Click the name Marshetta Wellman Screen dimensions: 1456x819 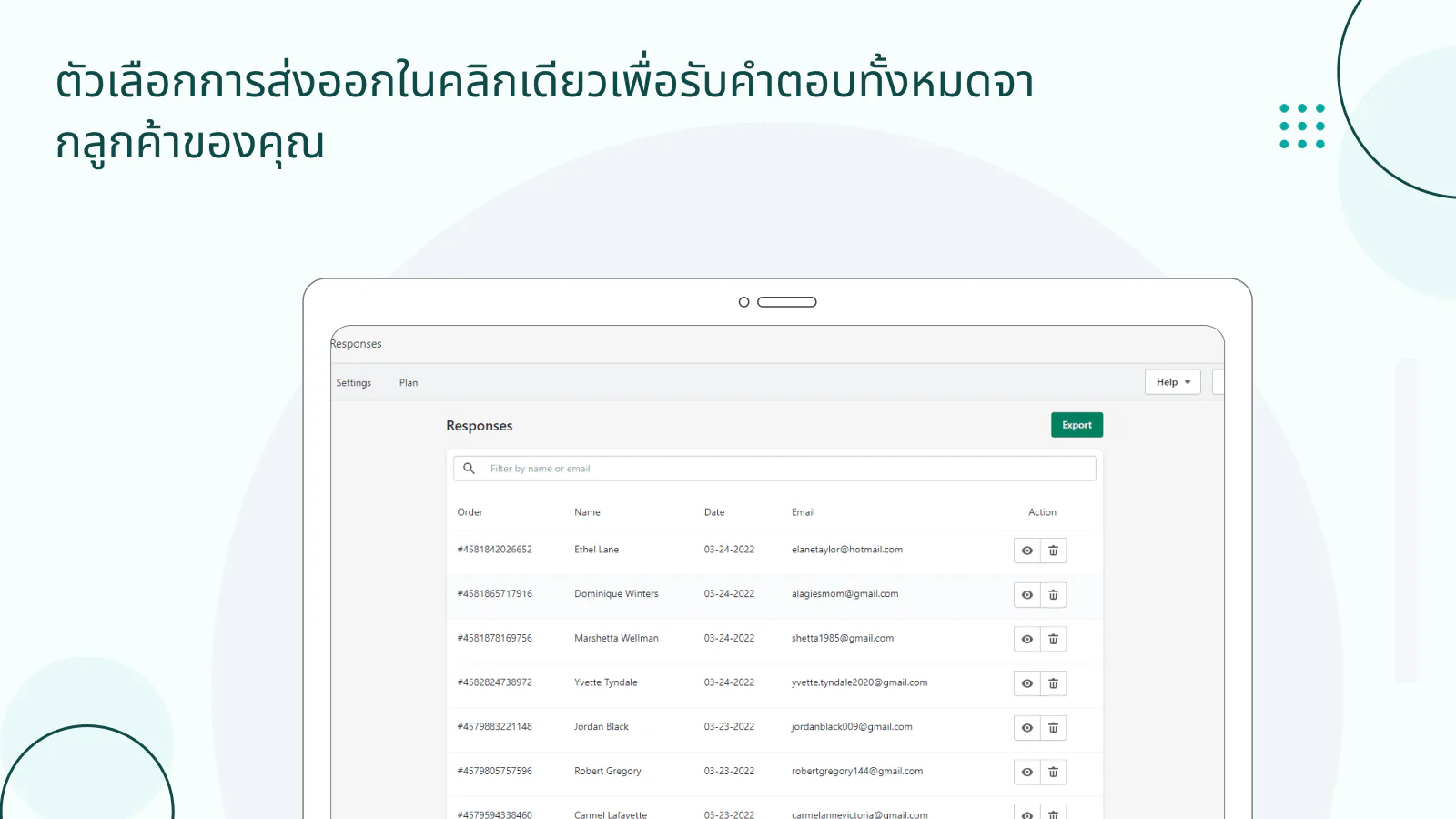pos(616,639)
